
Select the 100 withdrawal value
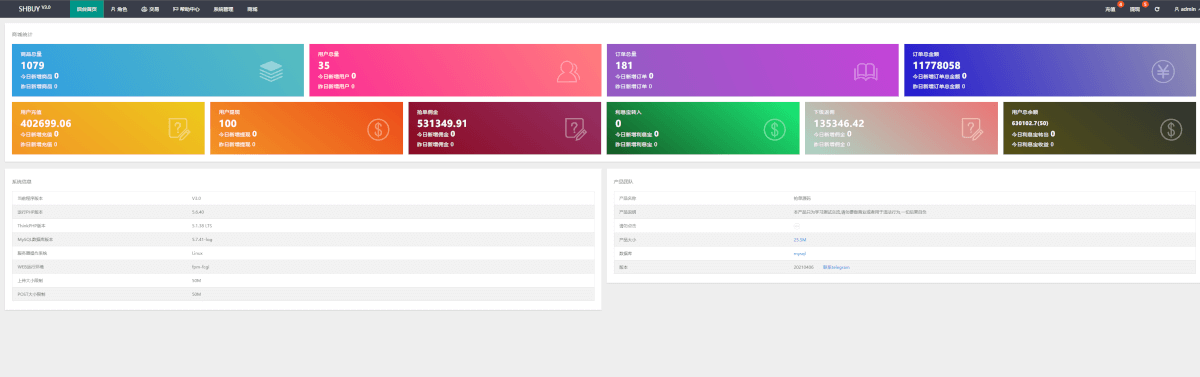pos(228,123)
